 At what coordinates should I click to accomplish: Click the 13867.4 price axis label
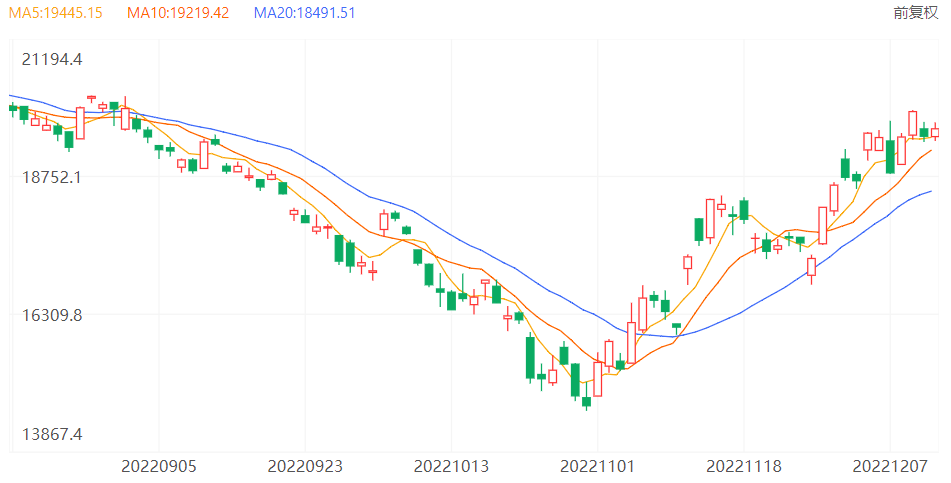tap(52, 434)
